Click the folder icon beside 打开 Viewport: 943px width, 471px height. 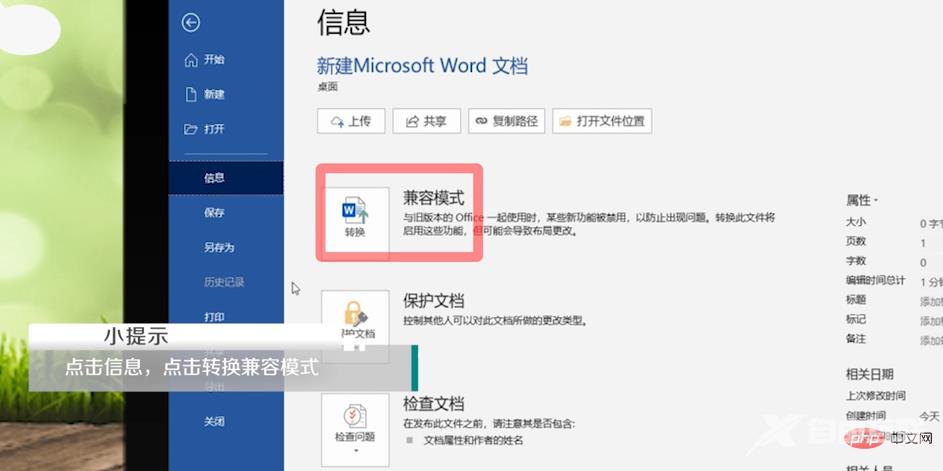coord(191,129)
